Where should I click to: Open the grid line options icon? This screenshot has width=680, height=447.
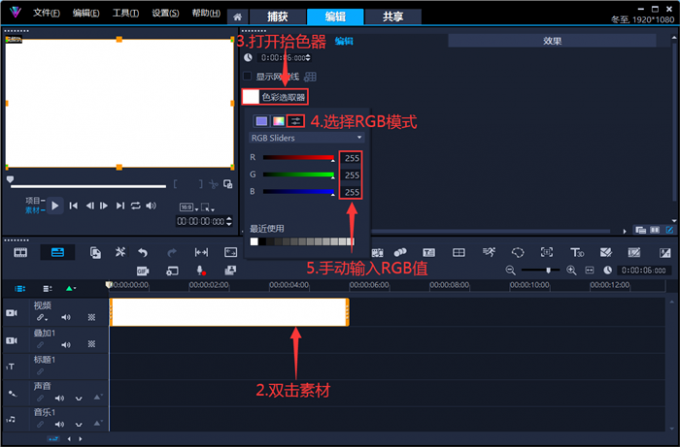(310, 77)
